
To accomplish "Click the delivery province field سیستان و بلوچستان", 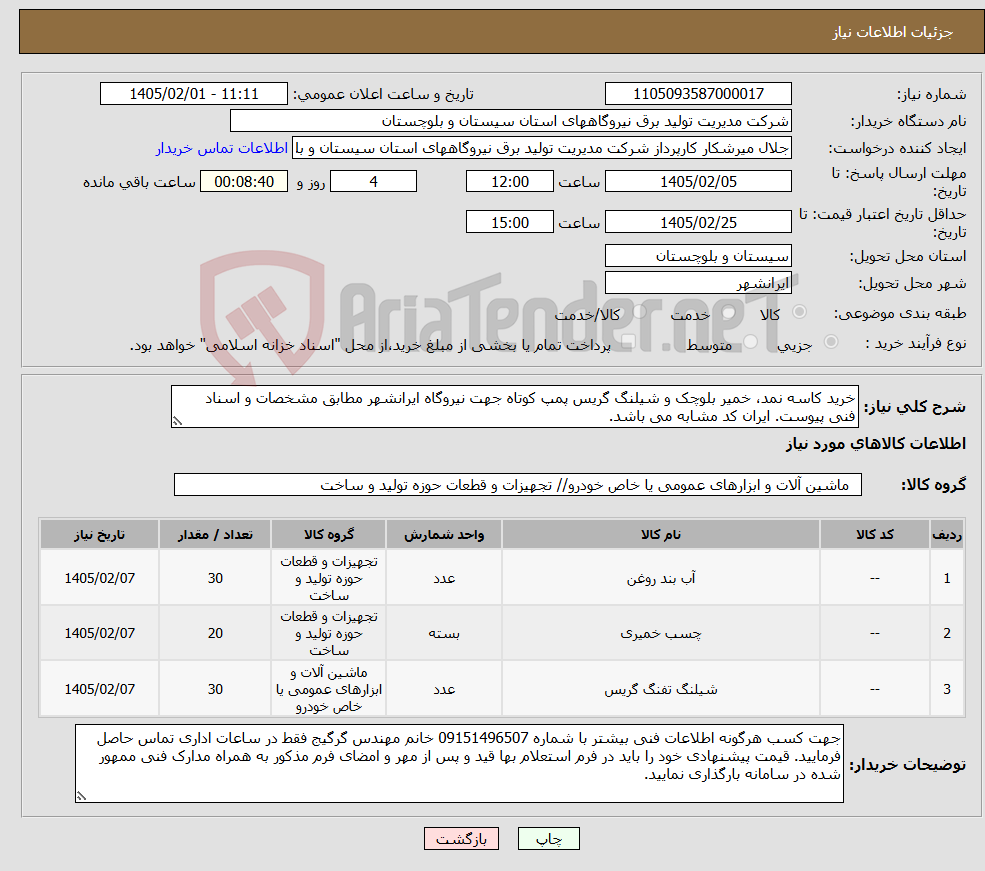I will pyautogui.click(x=698, y=256).
